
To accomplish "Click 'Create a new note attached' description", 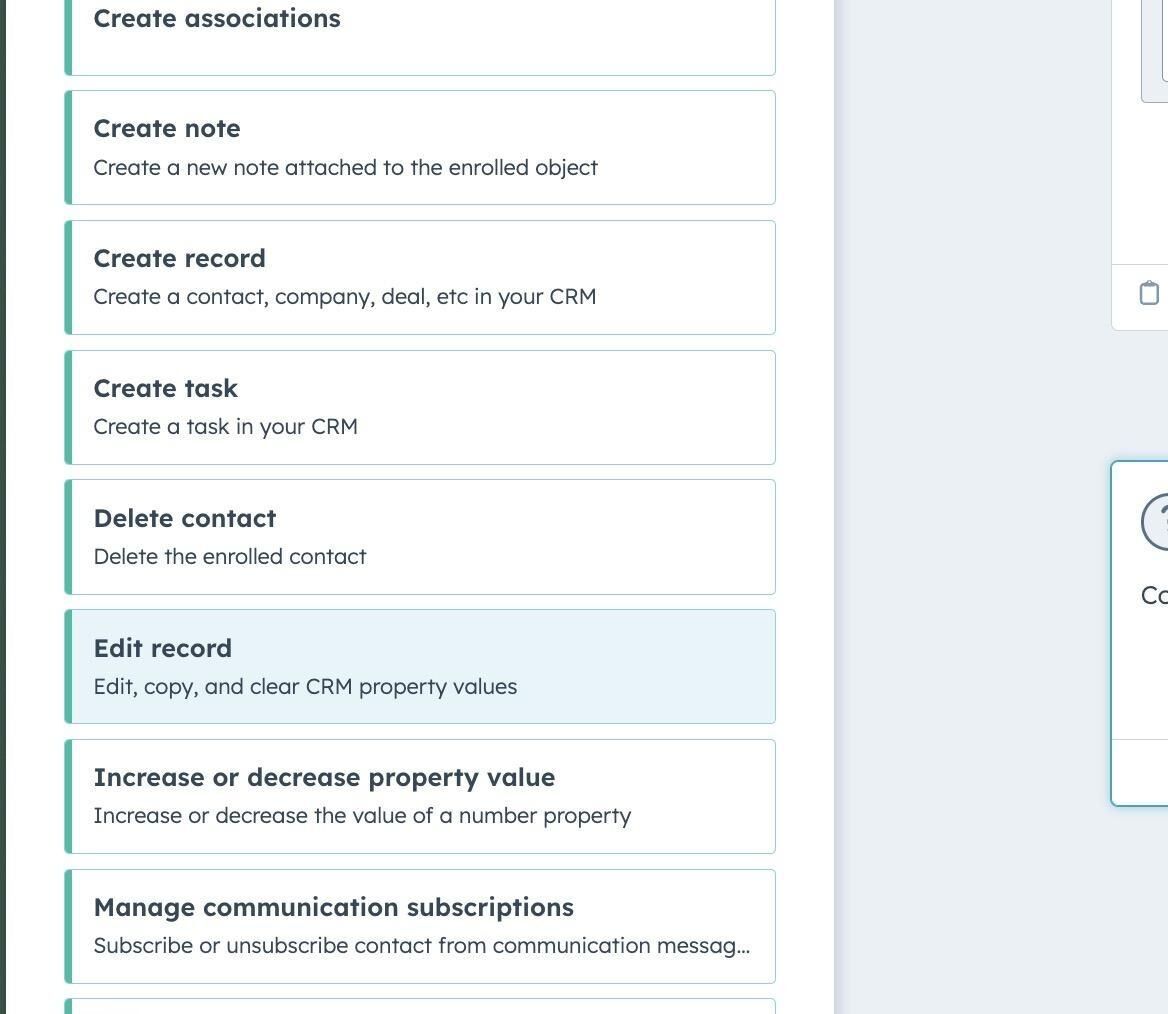I will pyautogui.click(x=345, y=168).
